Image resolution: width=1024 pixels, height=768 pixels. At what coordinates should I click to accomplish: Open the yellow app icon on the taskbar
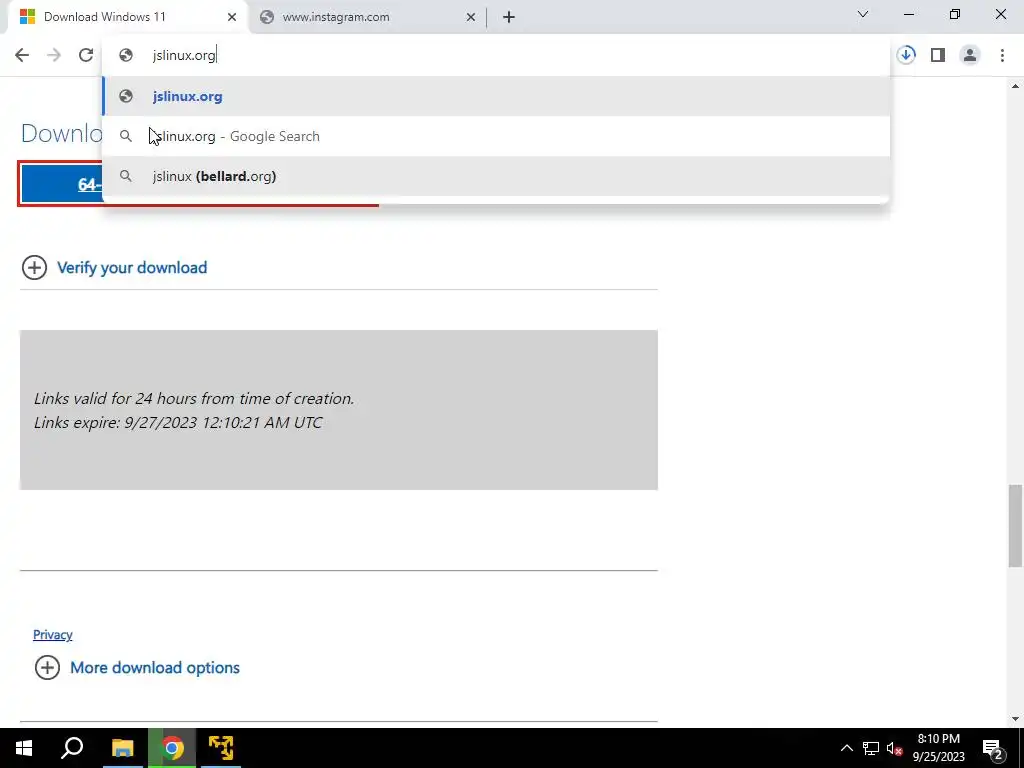pyautogui.click(x=221, y=748)
